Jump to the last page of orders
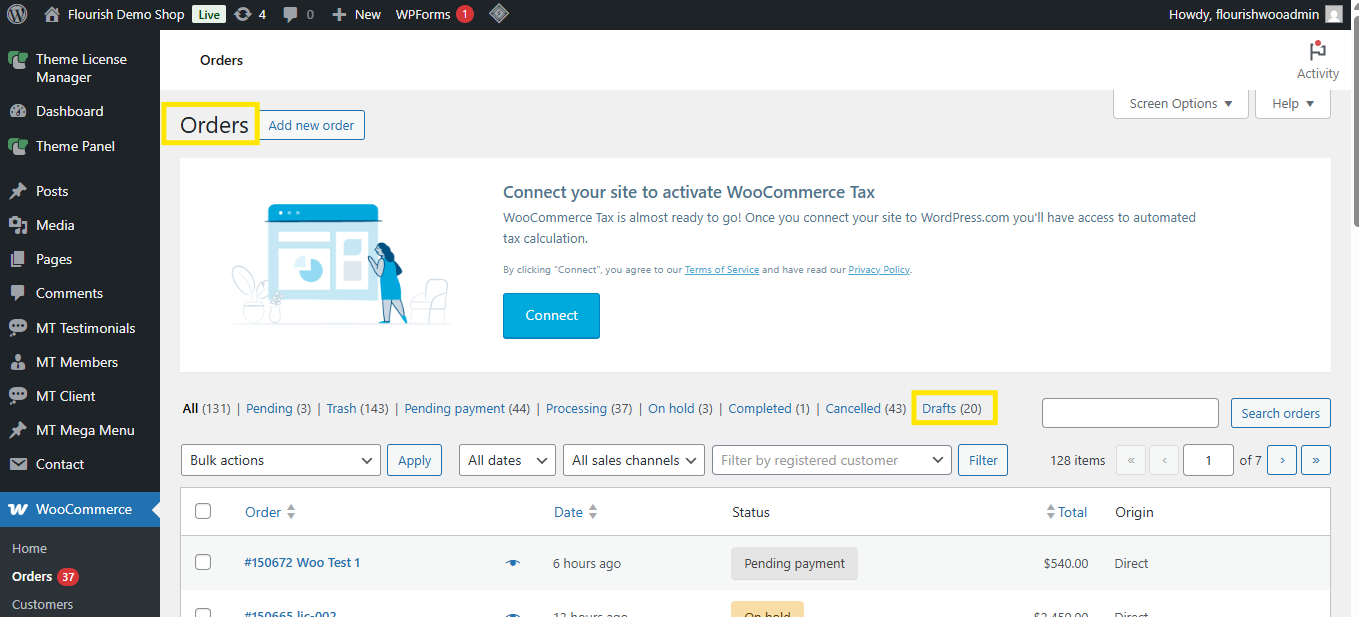The image size is (1359, 617). [x=1316, y=460]
